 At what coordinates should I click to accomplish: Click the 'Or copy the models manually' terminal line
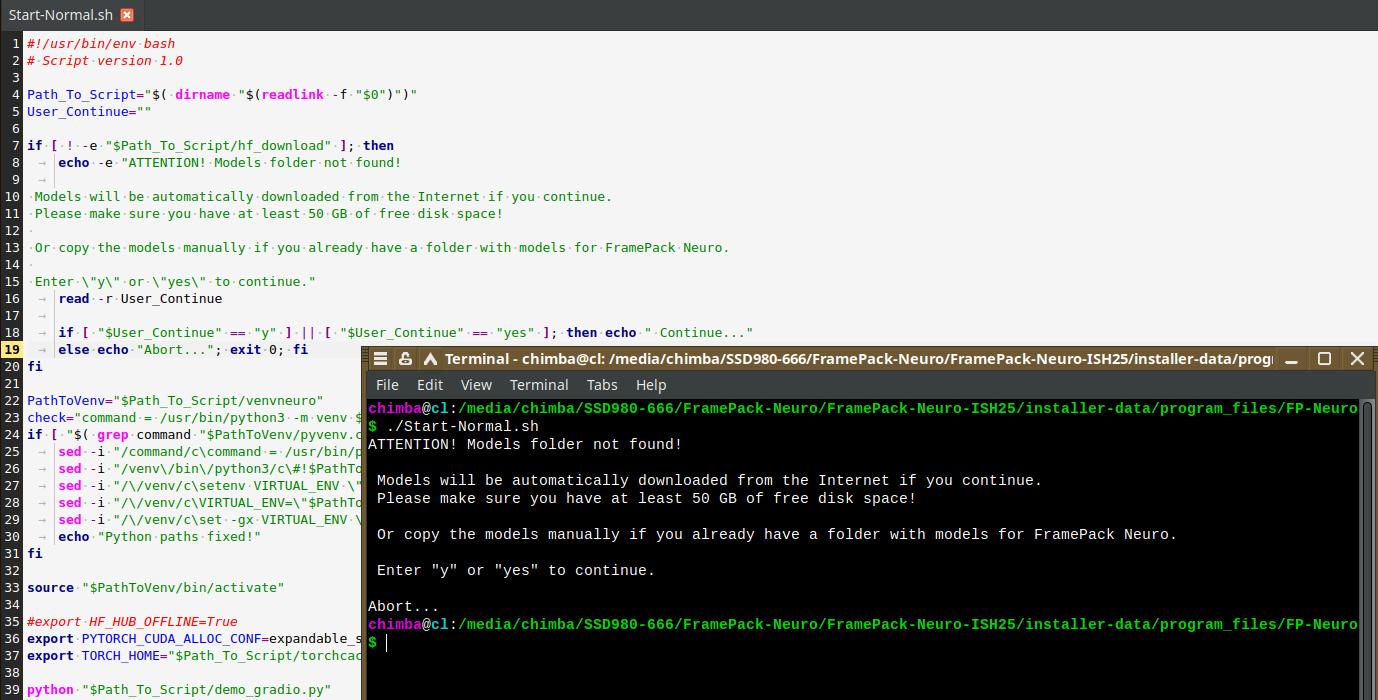click(x=777, y=535)
